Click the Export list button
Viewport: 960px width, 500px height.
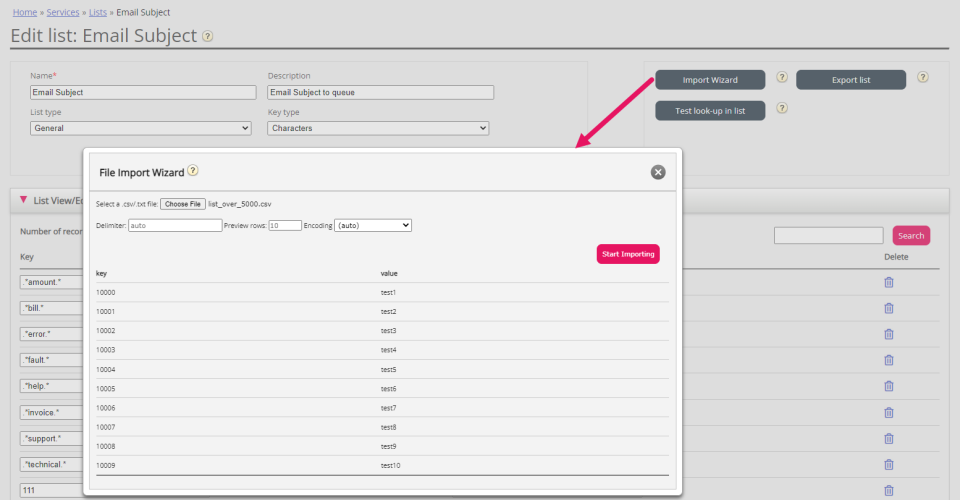851,79
